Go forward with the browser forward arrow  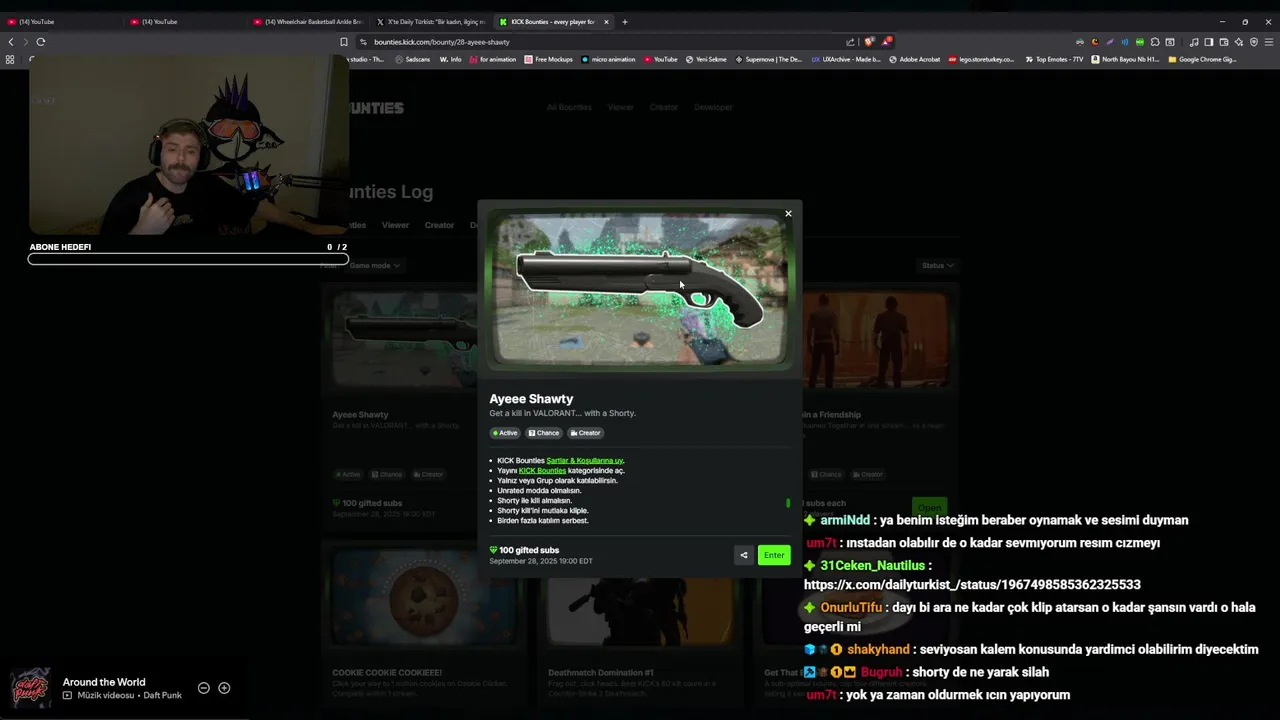(25, 42)
